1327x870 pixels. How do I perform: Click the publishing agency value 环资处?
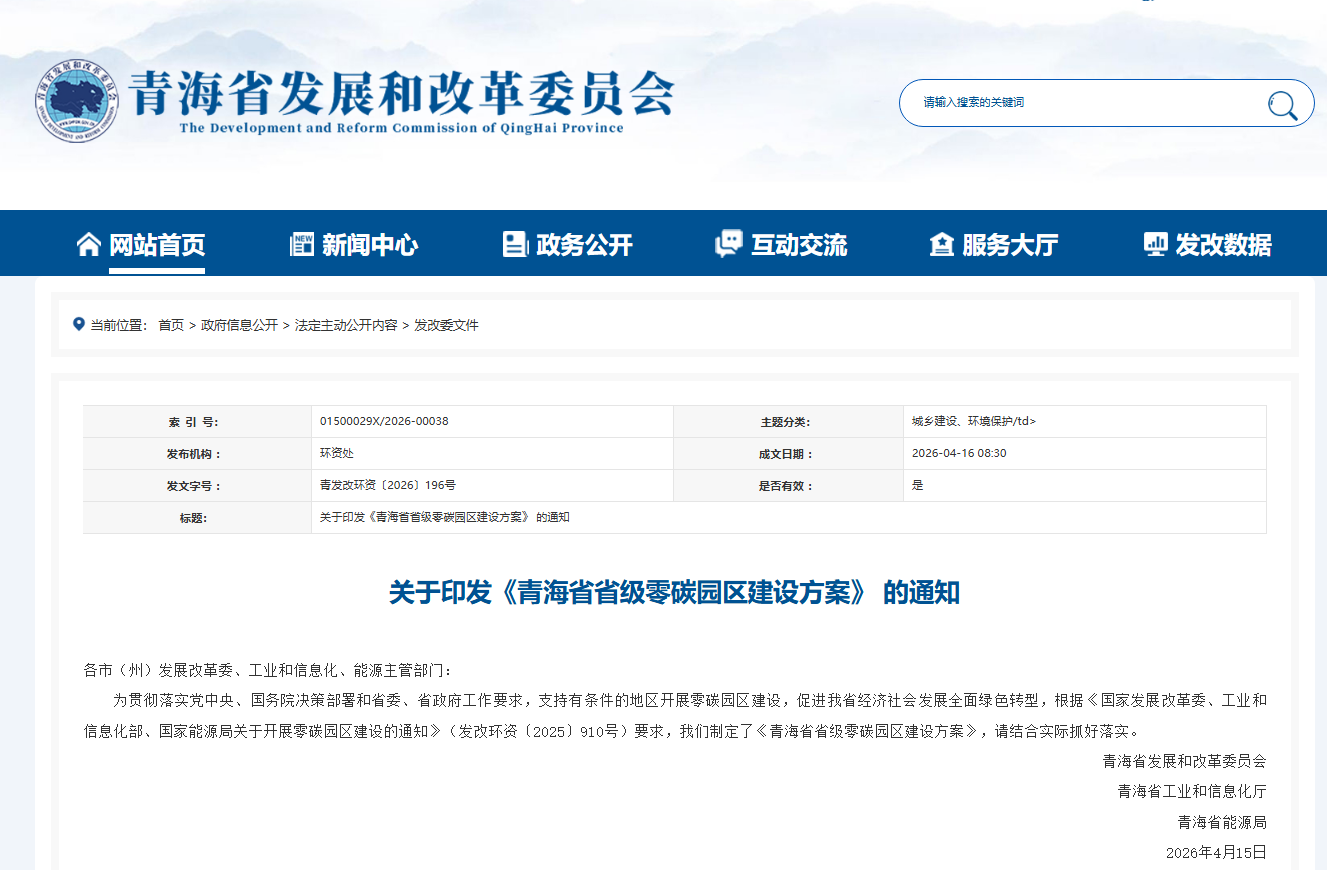pos(337,453)
